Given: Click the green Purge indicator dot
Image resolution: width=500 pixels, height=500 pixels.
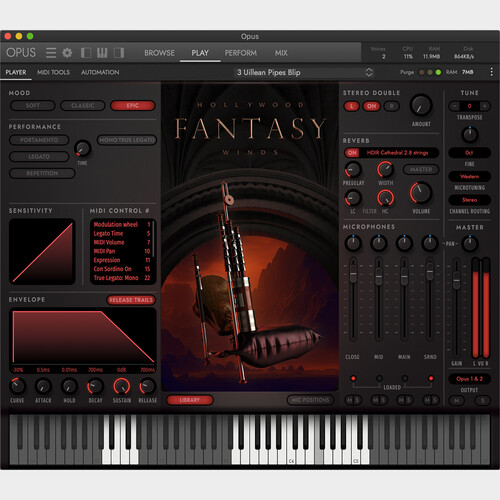Looking at the screenshot, I should tap(438, 72).
